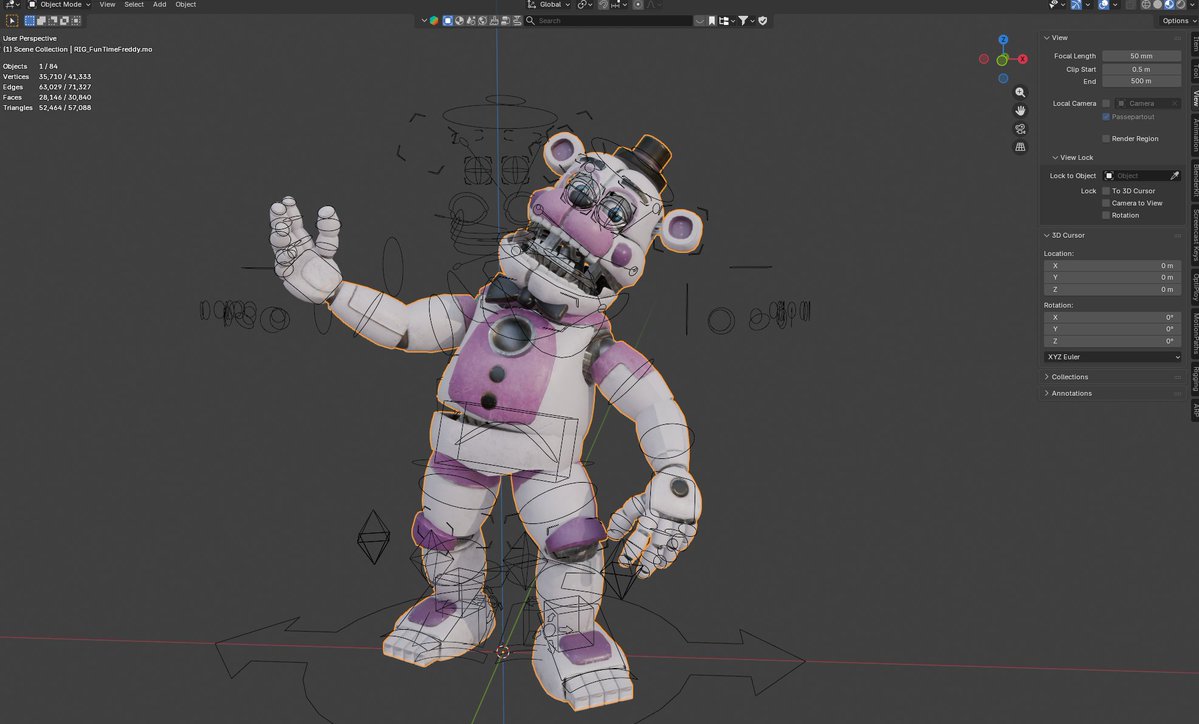Choose the set new selection mode icon

(30, 21)
